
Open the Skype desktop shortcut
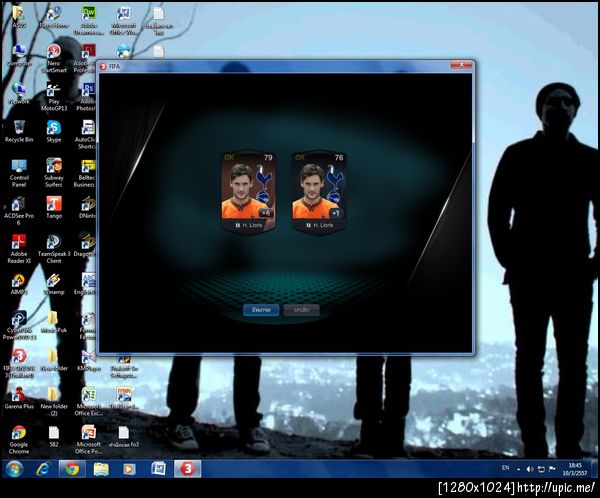click(x=54, y=132)
